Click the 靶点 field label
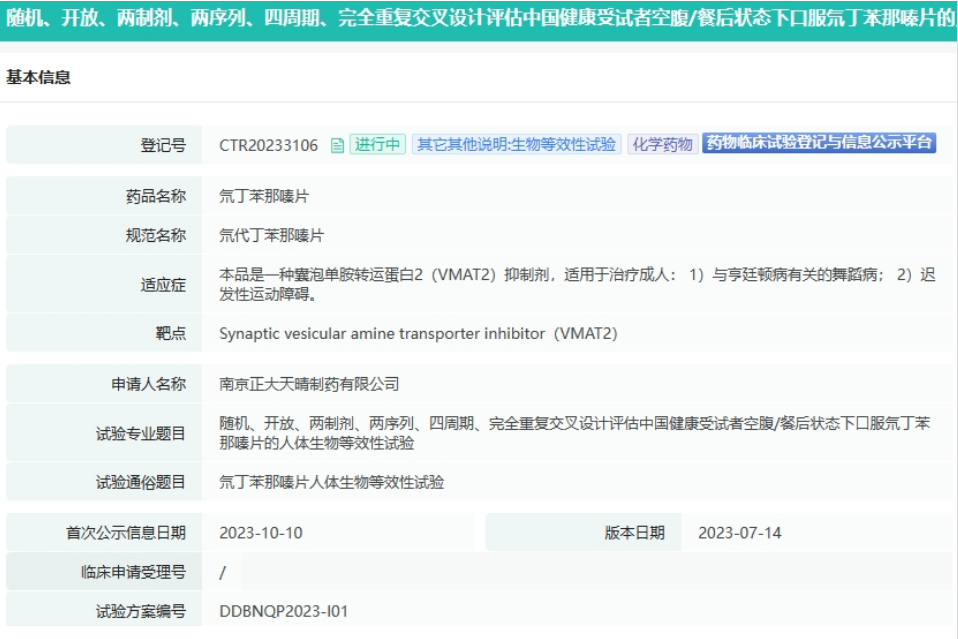958x639 pixels. point(170,334)
